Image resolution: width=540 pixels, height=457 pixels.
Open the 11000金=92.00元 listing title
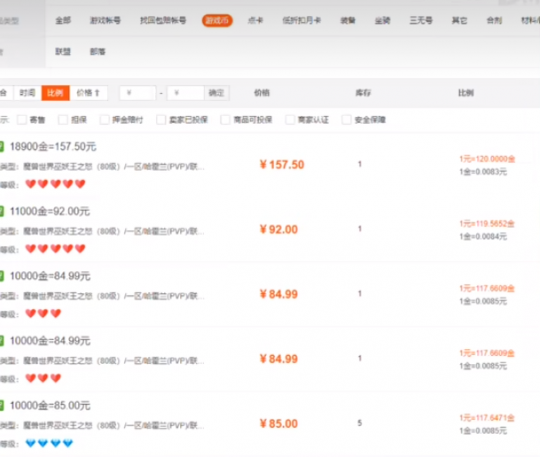pyautogui.click(x=50, y=211)
